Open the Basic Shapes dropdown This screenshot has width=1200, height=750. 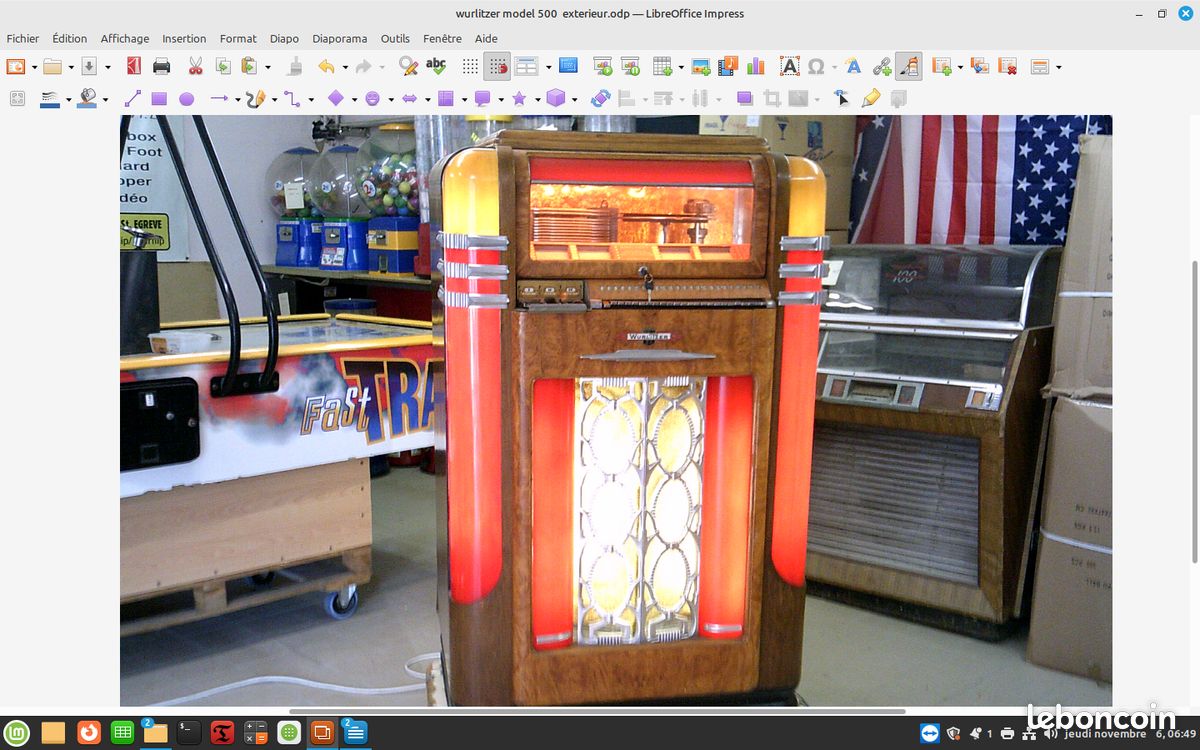(357, 98)
